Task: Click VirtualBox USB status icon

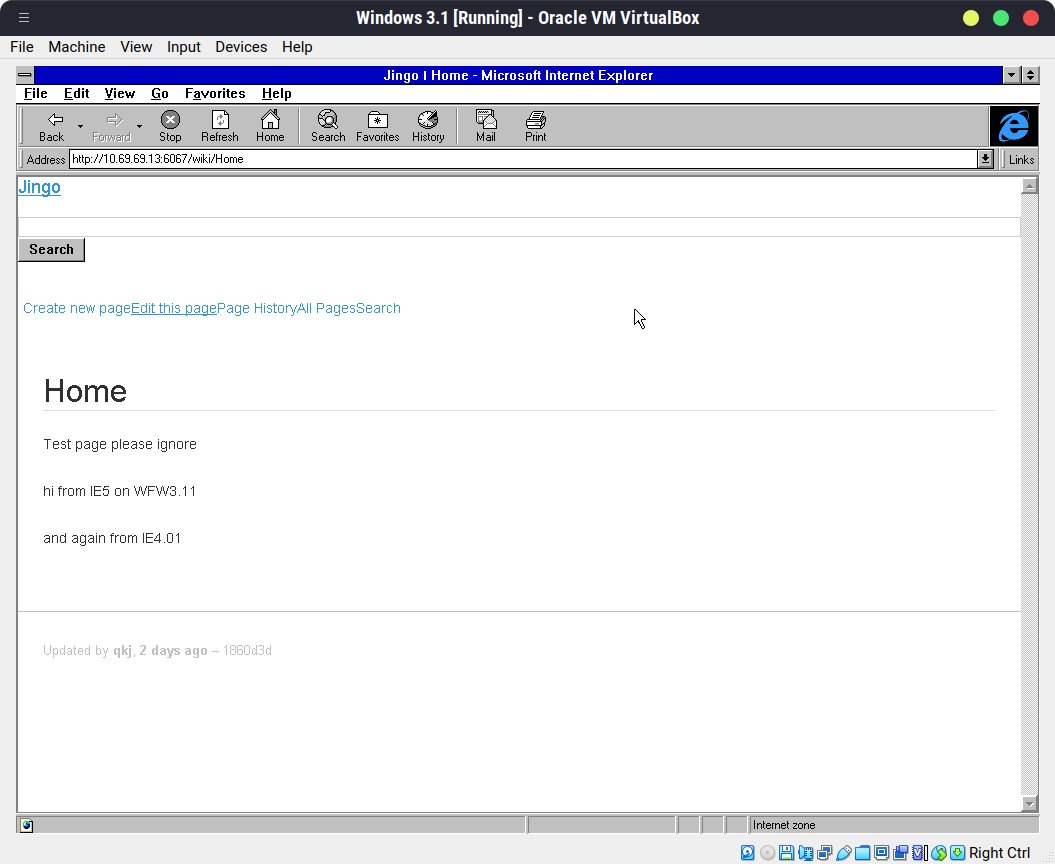Action: [x=843, y=853]
